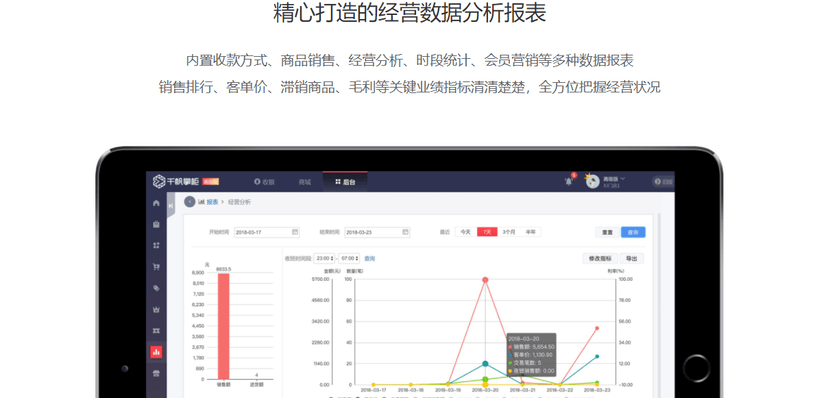Open the 23:00 night-shift start time selector
The image size is (828, 398).
324,259
